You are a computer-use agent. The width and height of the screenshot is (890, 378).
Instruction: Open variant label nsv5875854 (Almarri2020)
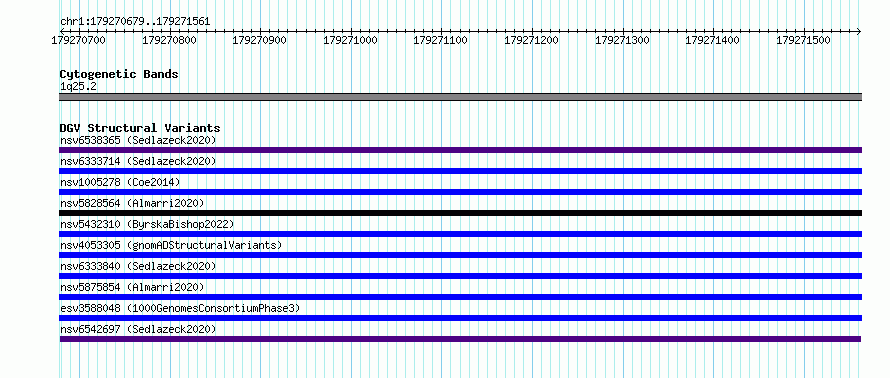(x=132, y=287)
